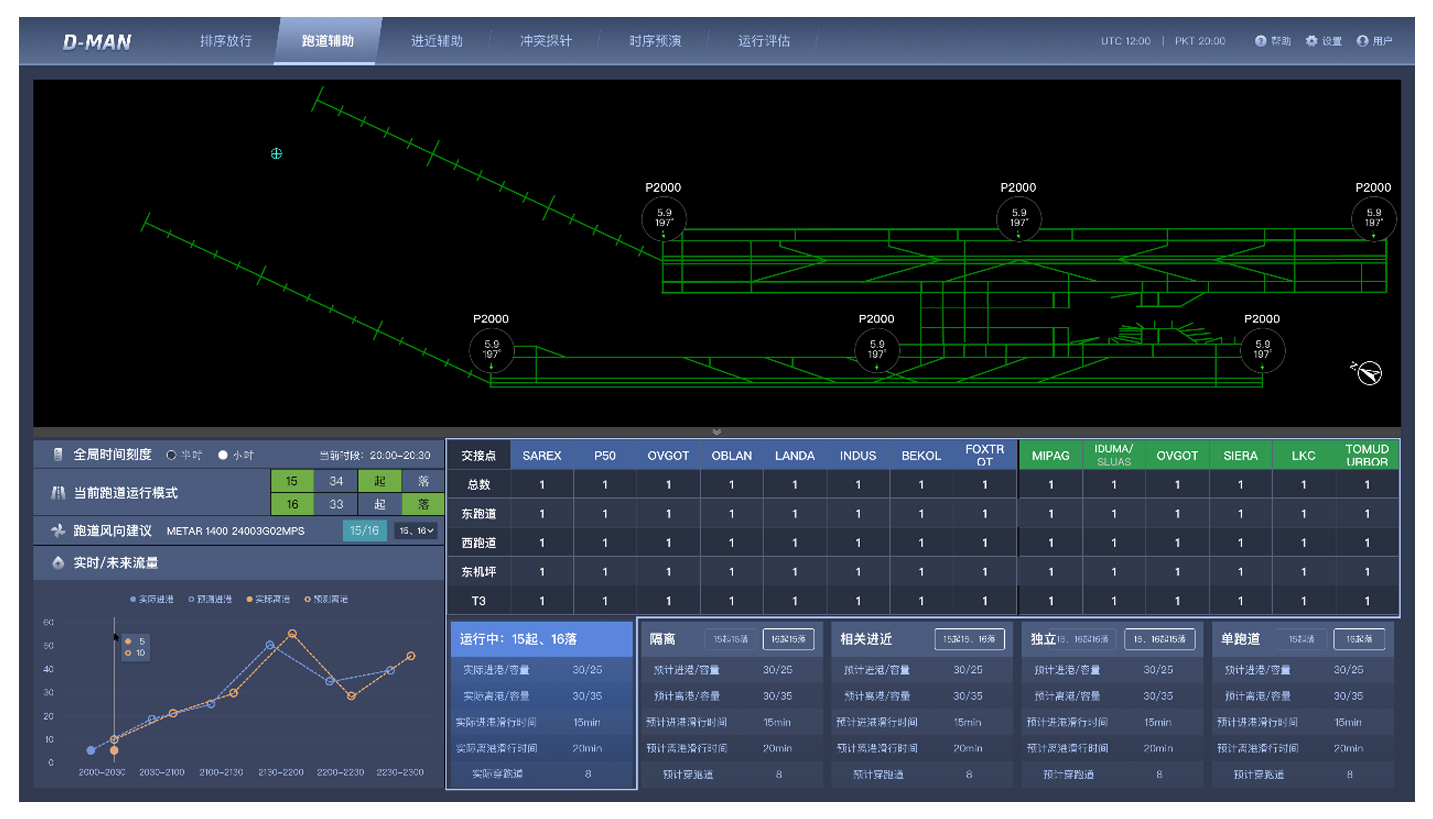Open the 15、16 runway dropdown
Viewport: 1433px width, 819px height.
tap(416, 531)
